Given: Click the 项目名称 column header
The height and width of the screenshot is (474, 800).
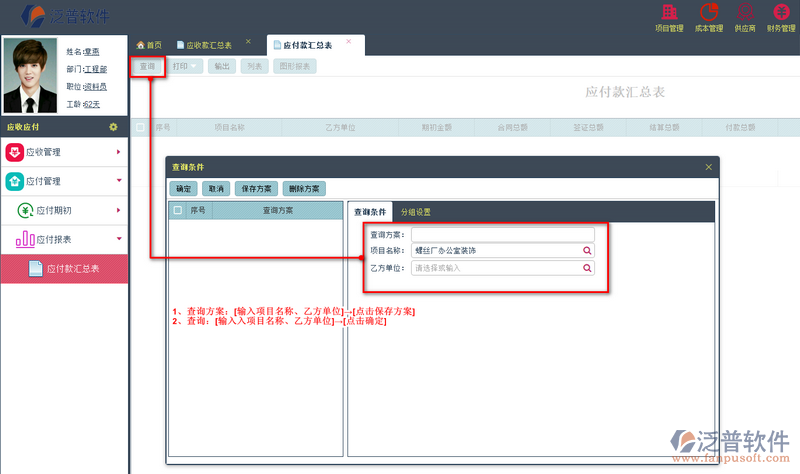Looking at the screenshot, I should point(229,127).
